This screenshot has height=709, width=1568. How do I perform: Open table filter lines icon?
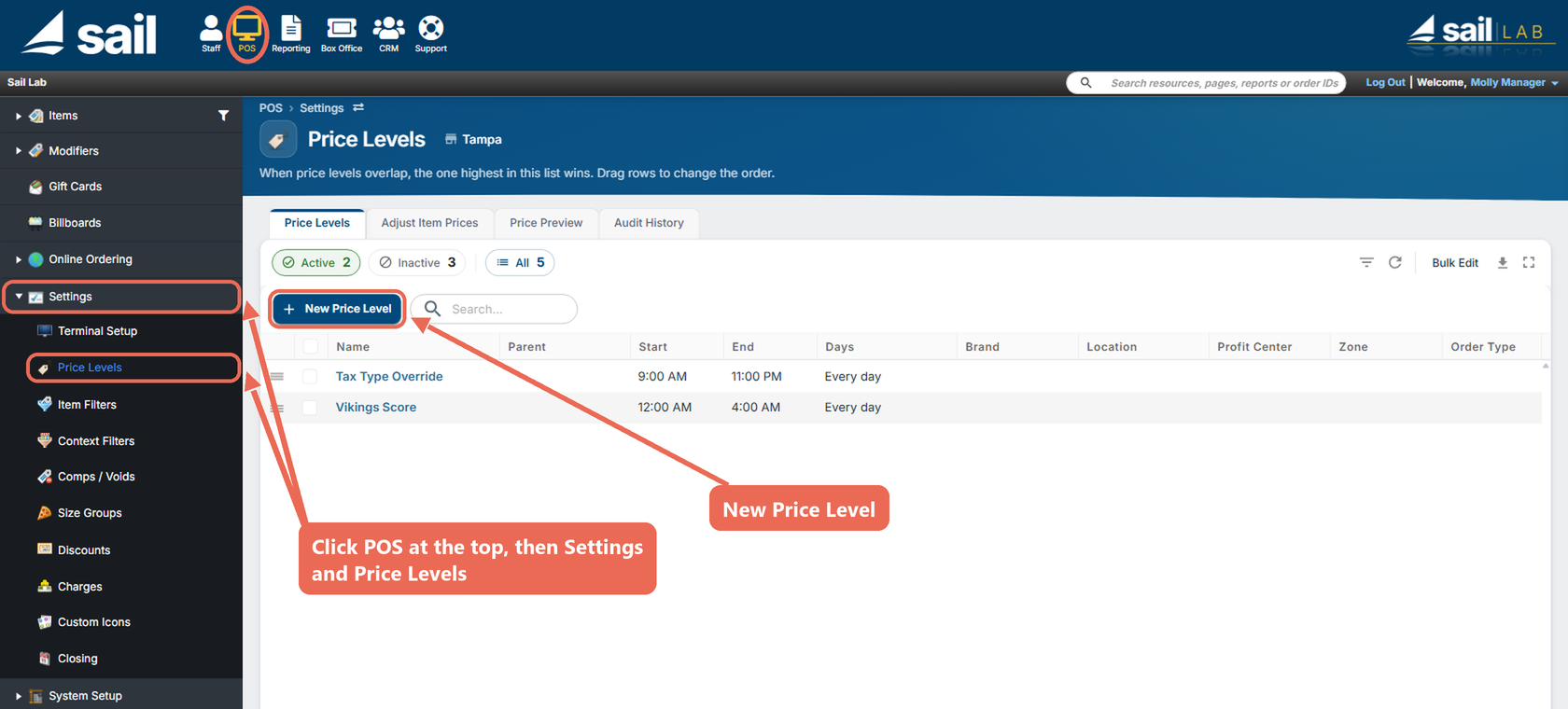pos(1366,262)
